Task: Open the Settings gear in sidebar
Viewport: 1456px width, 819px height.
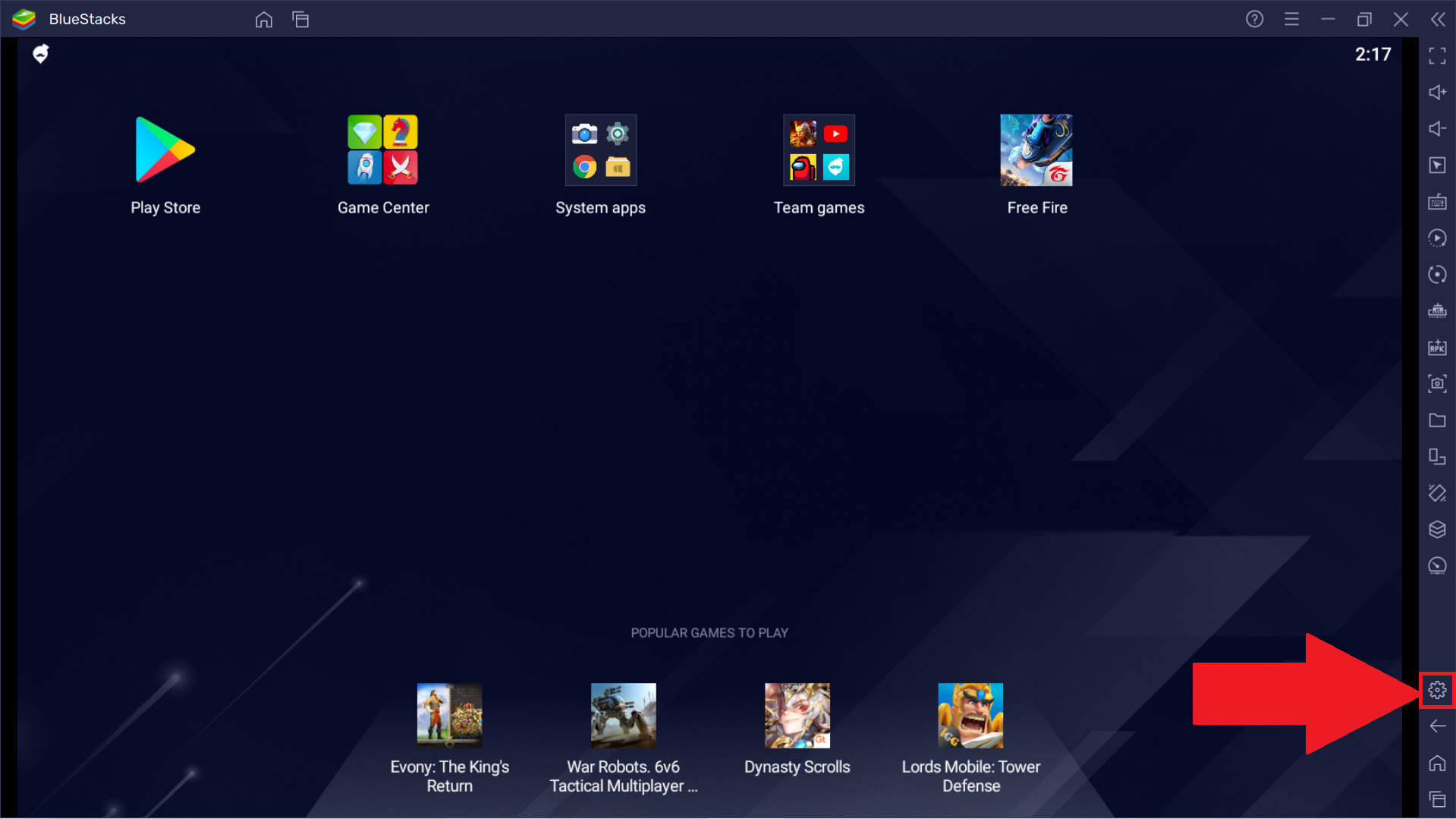Action: (x=1436, y=690)
